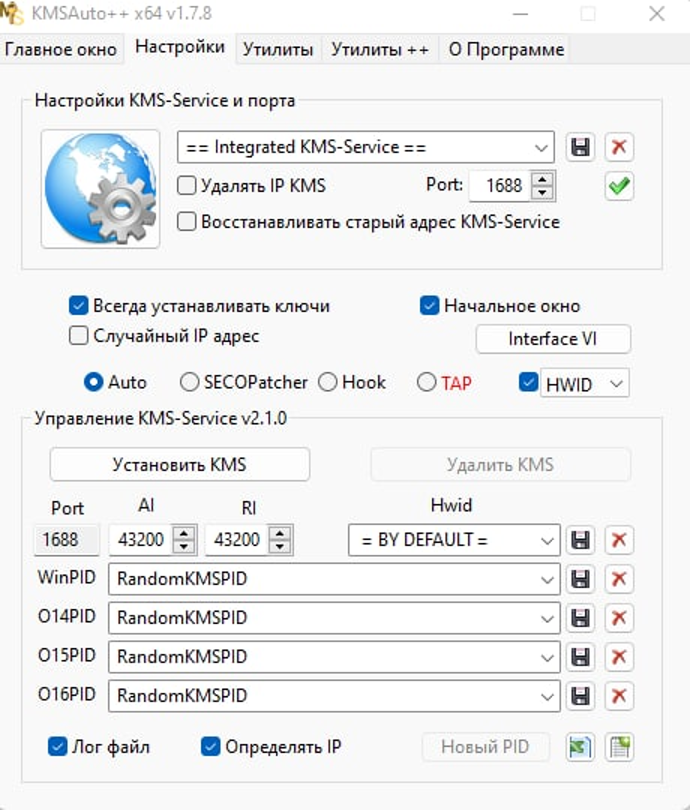Uncheck Всегда устанавливать ключи

79,306
